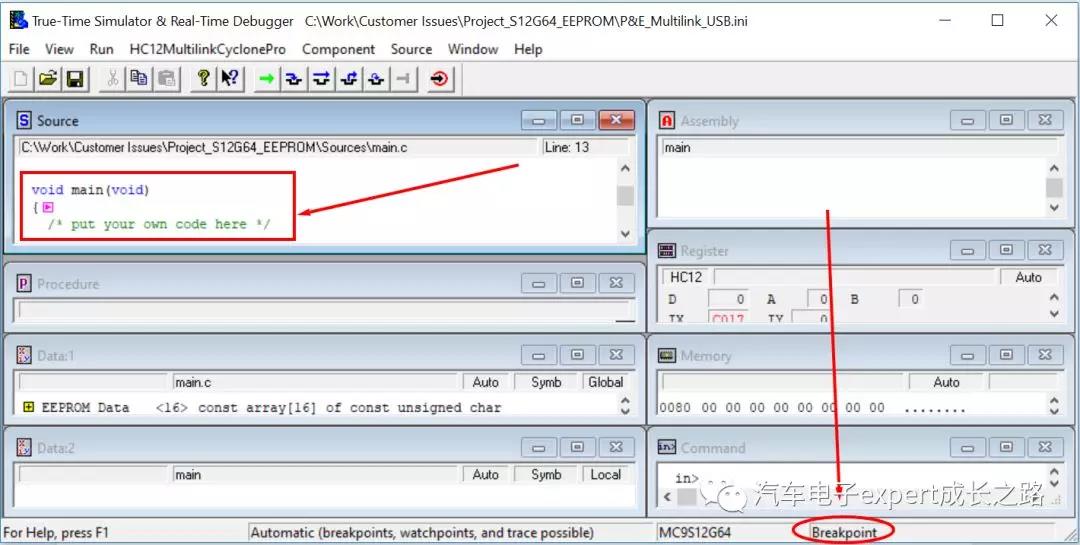This screenshot has width=1080, height=545.
Task: Toggle the Global scope in Data:1
Action: pyautogui.click(x=605, y=382)
